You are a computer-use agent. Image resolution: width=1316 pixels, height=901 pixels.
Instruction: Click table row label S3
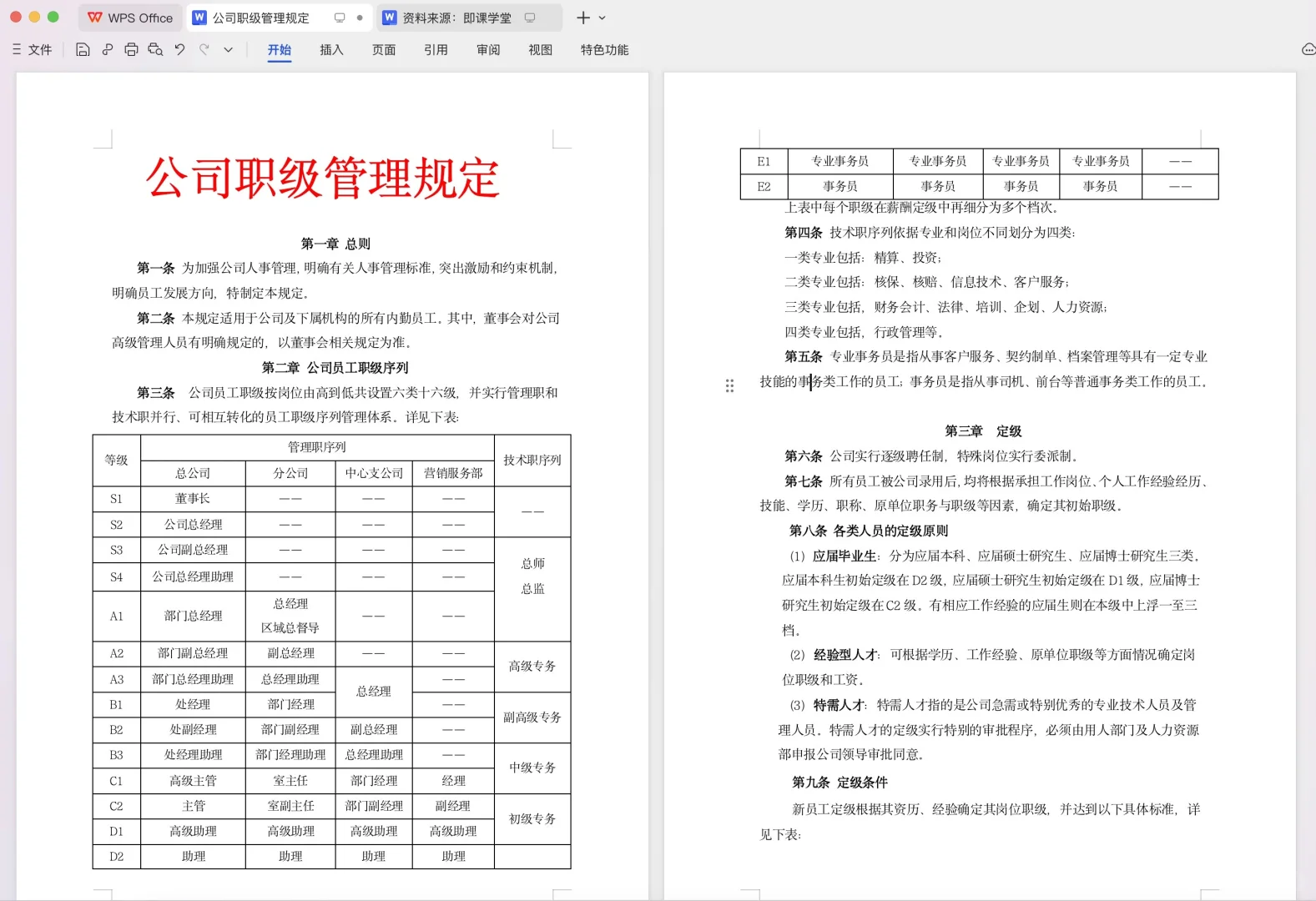117,551
